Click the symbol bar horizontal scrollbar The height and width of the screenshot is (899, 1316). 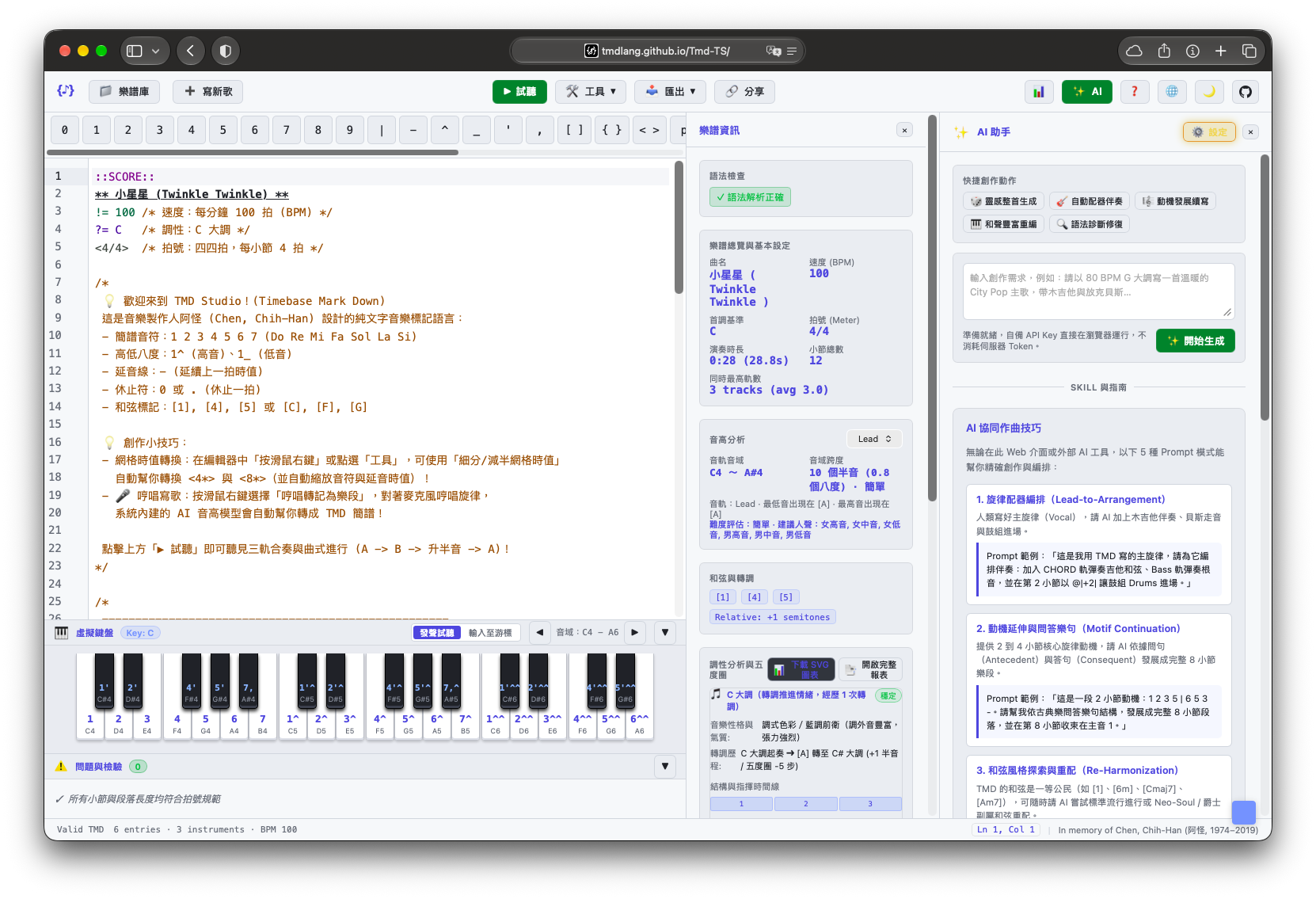click(x=253, y=152)
